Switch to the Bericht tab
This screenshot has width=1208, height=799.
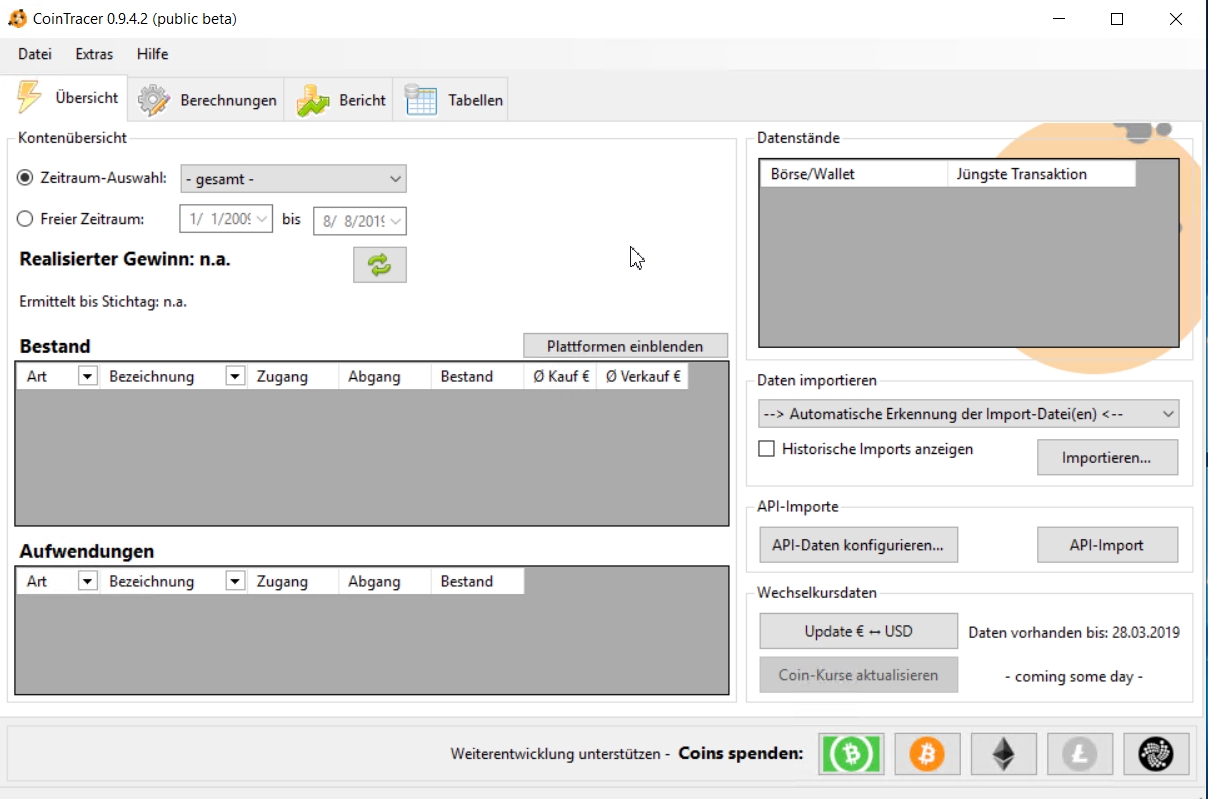tap(339, 100)
